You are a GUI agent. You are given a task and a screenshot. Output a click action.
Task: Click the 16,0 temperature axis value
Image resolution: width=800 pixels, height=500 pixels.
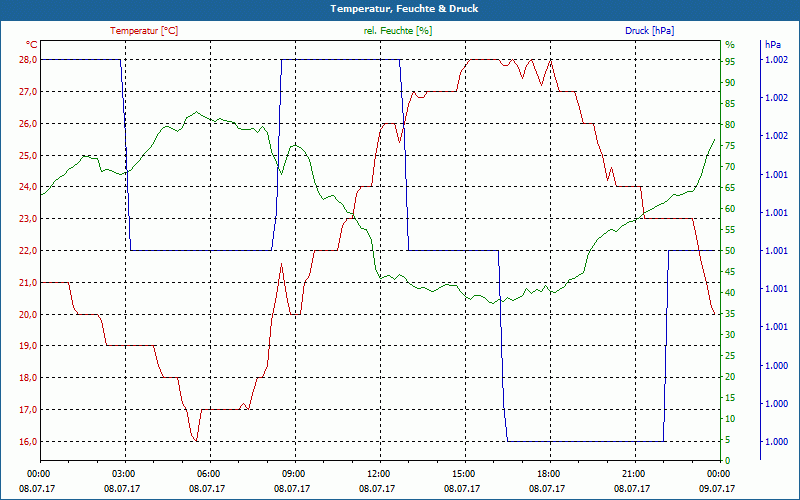pos(28,441)
